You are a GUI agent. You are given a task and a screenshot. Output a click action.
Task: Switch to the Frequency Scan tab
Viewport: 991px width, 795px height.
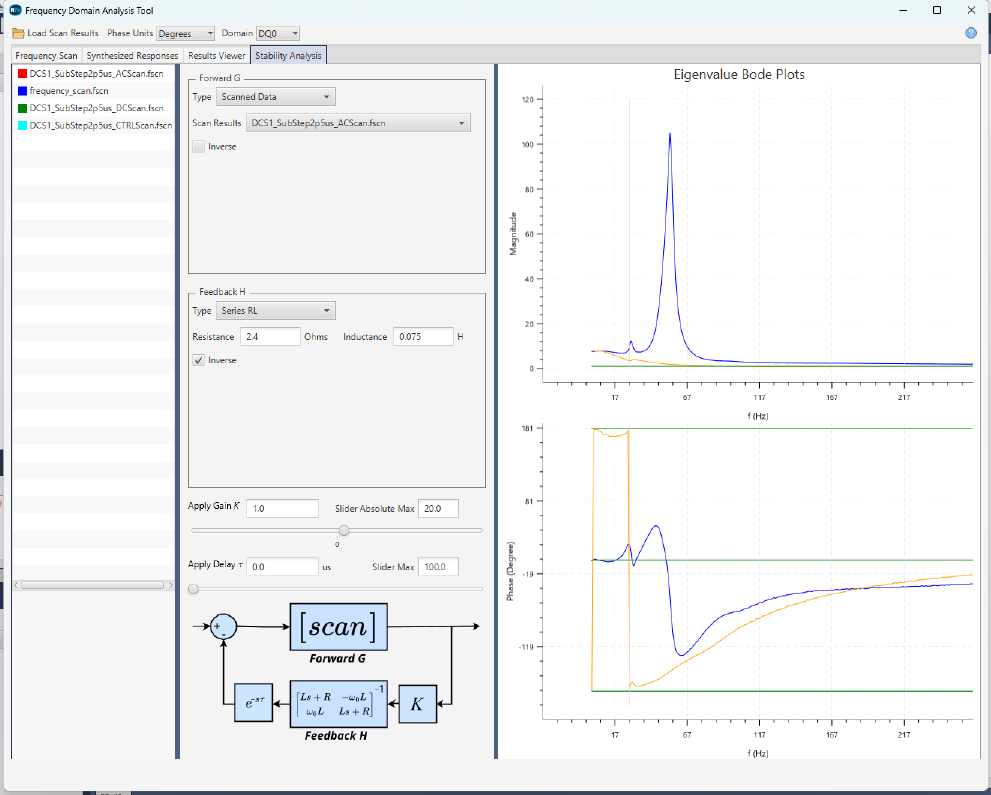coord(47,56)
